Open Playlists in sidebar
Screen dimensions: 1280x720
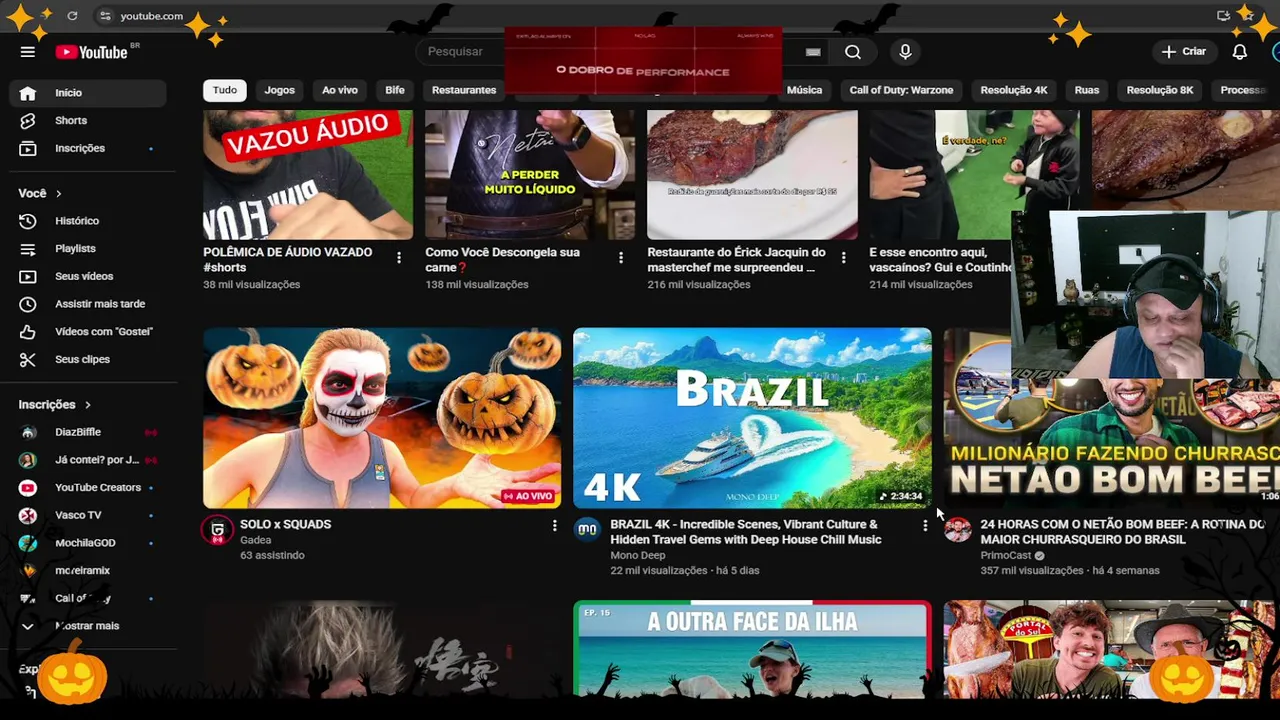88,249
